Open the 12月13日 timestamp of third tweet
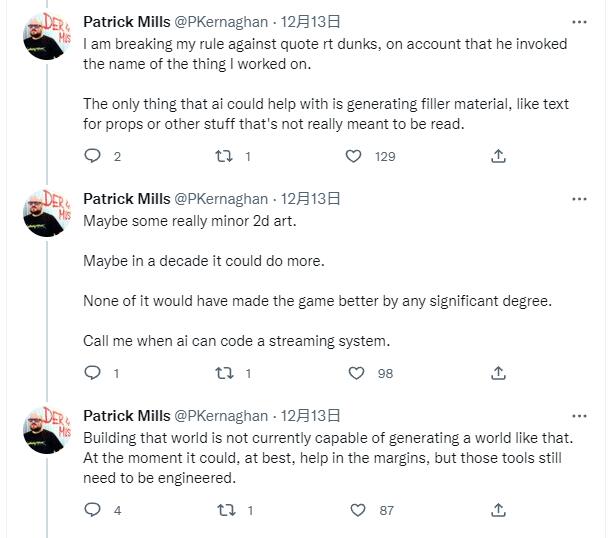The width and height of the screenshot is (609, 538). [x=310, y=416]
